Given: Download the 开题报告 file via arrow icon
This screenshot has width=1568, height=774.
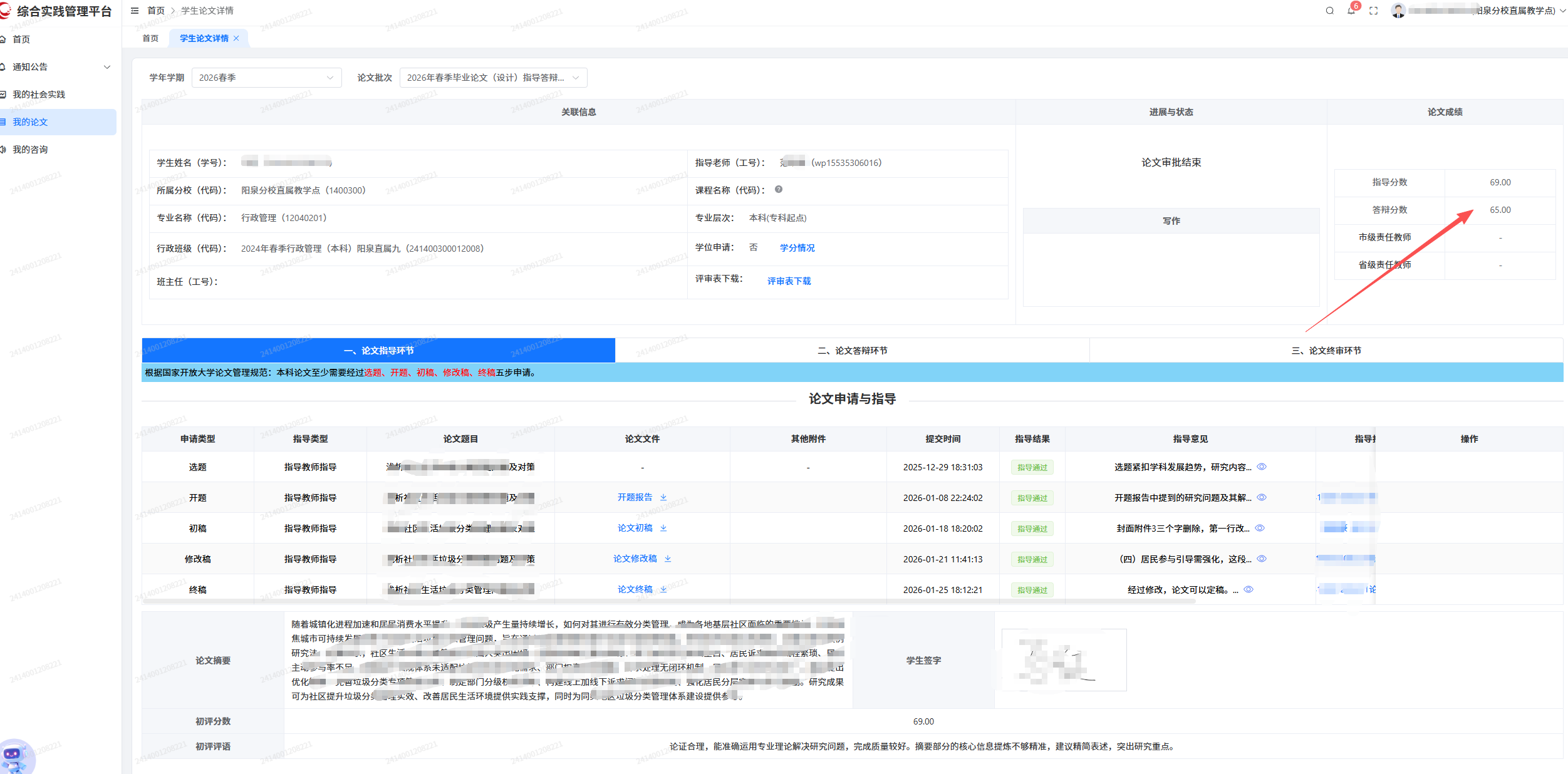Looking at the screenshot, I should pos(663,497).
